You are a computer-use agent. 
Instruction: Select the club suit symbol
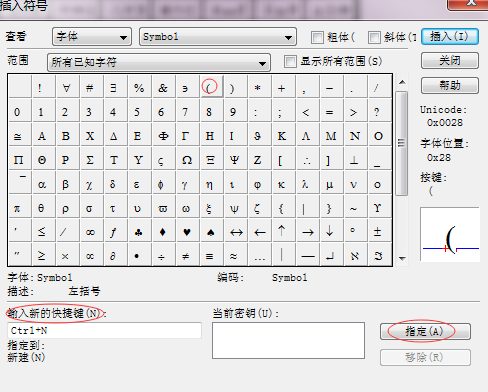click(x=139, y=232)
